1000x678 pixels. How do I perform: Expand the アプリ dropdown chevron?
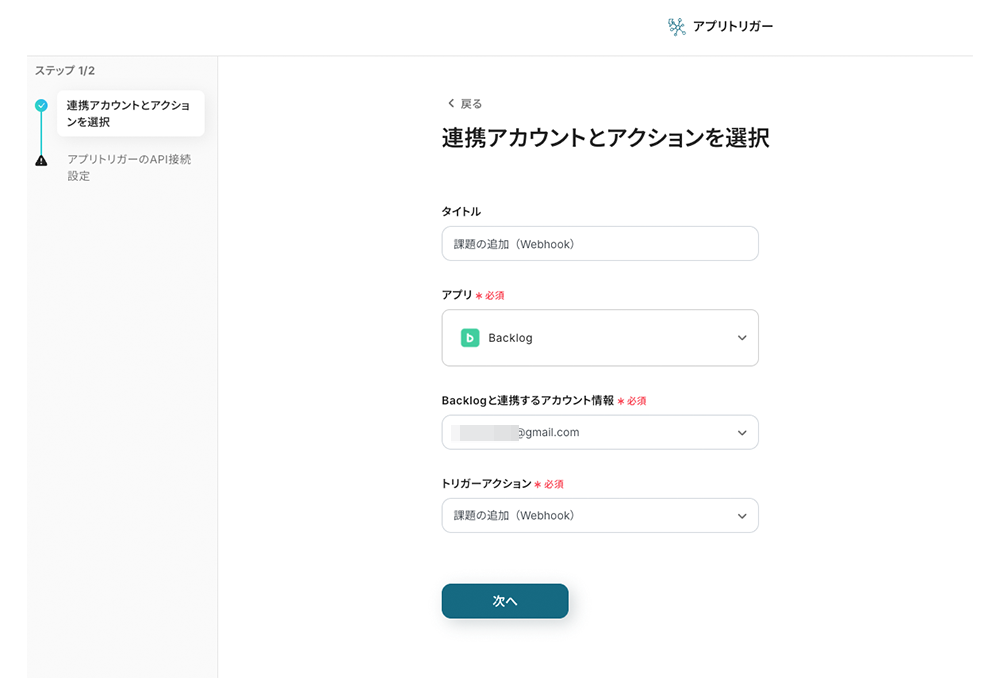pyautogui.click(x=742, y=338)
